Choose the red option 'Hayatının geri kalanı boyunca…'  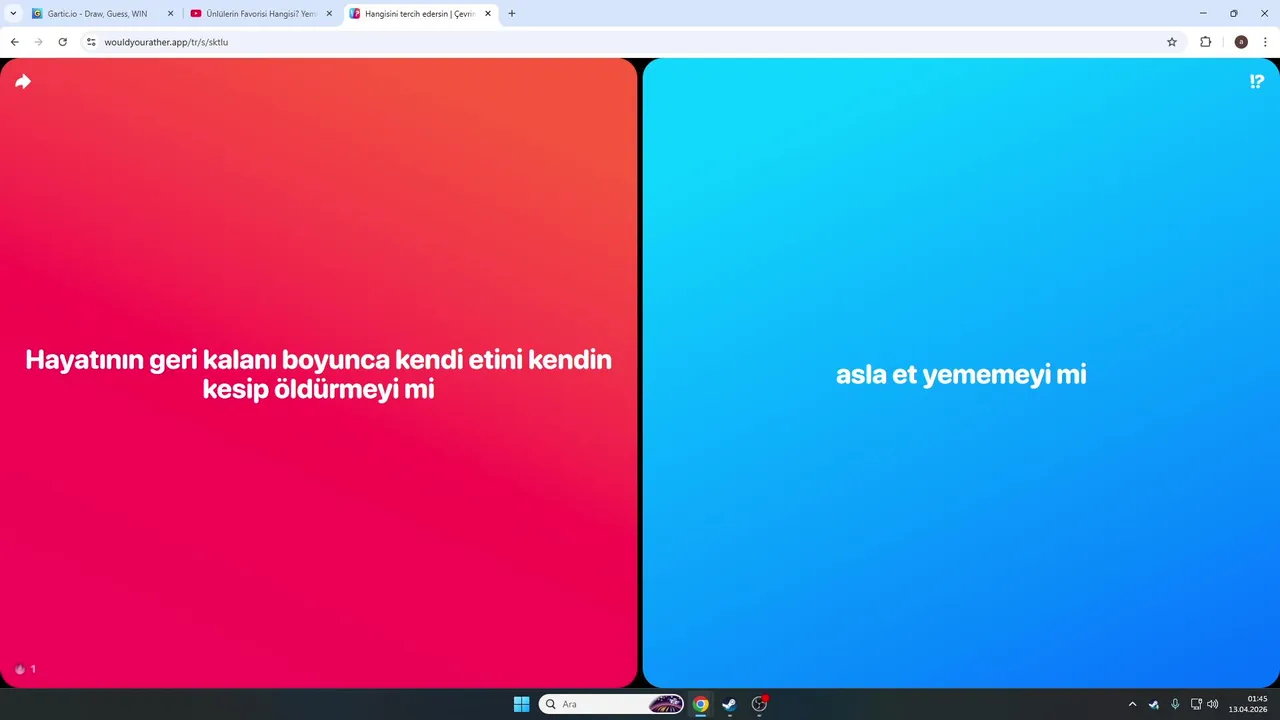(318, 373)
